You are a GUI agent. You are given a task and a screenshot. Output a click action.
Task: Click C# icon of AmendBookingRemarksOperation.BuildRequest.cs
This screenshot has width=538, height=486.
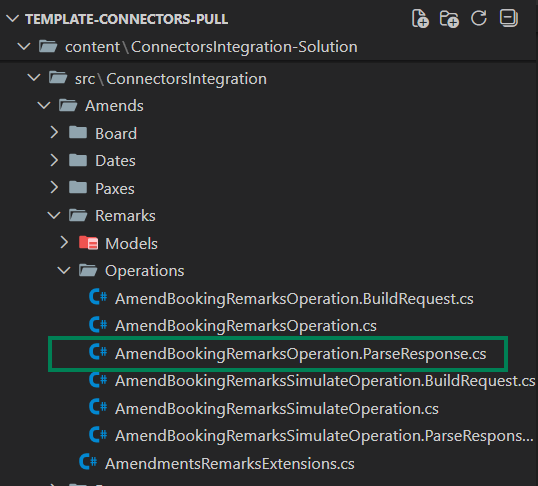pyautogui.click(x=98, y=297)
